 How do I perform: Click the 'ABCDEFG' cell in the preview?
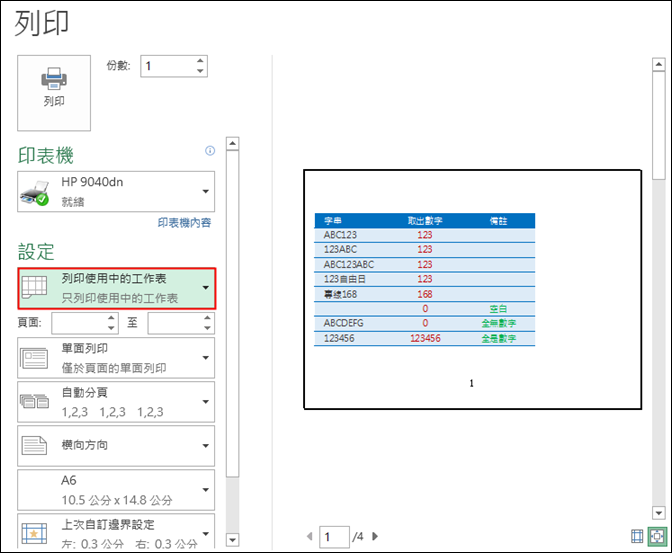coord(344,323)
